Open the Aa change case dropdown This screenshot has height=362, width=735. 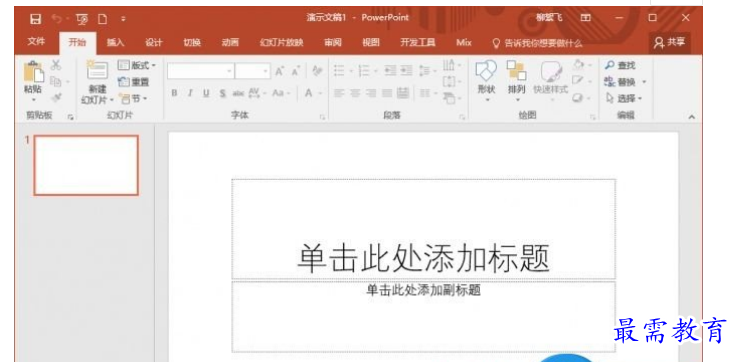tap(281, 93)
